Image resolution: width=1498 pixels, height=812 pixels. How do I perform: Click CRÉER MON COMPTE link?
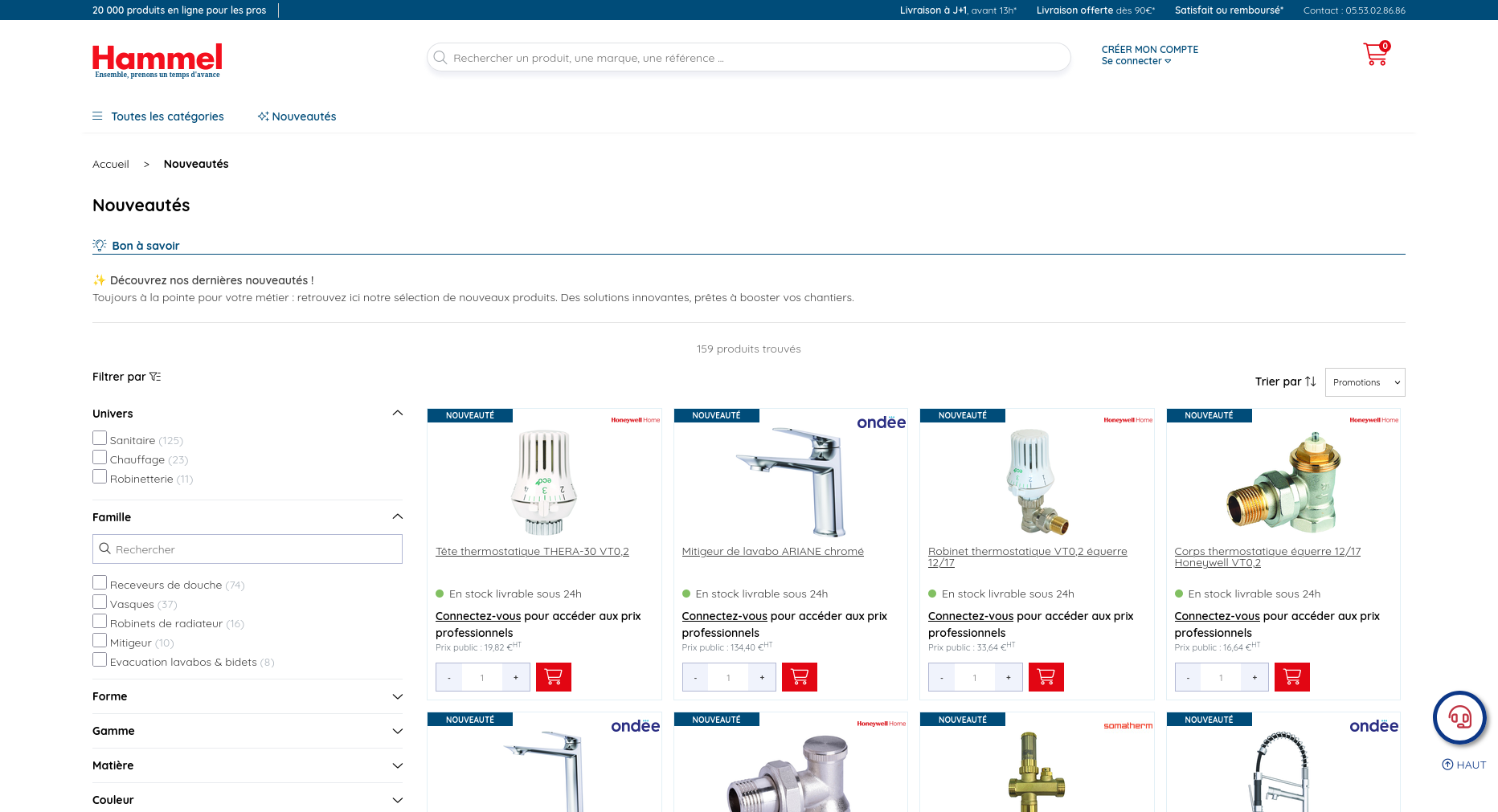1150,50
